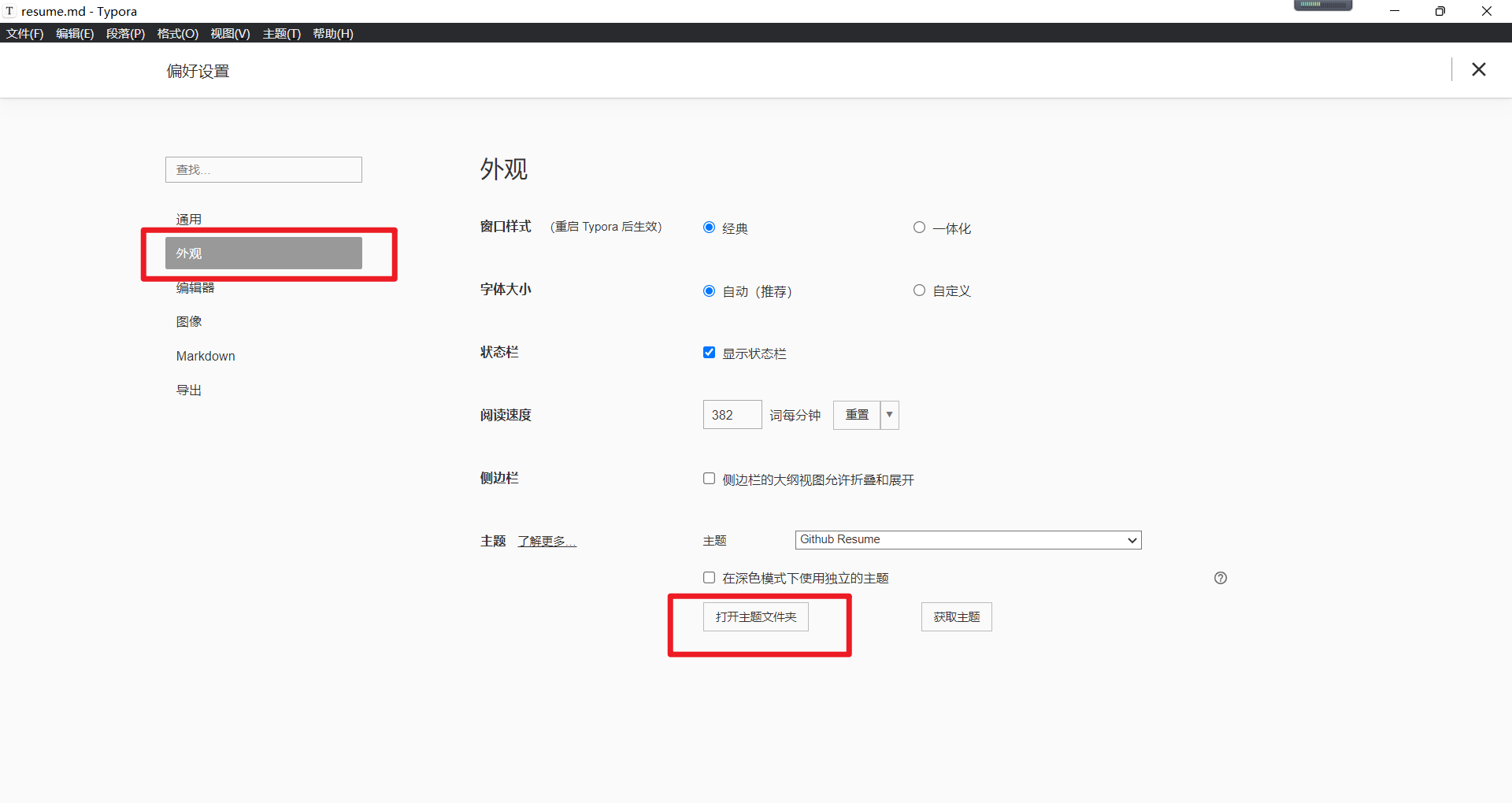Viewport: 1512px width, 803px height.
Task: Open the 帮助(H) menu
Action: coord(332,33)
